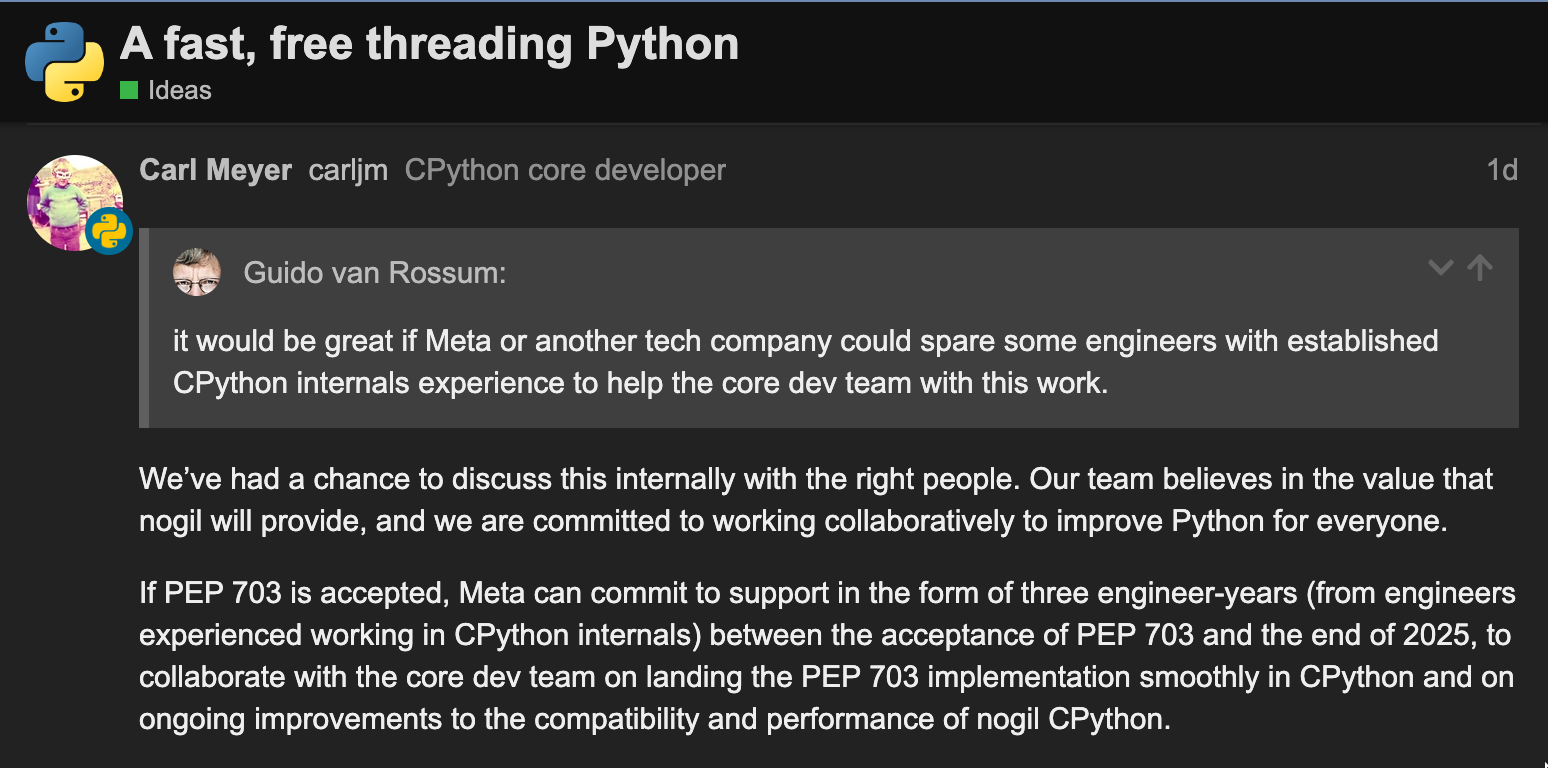Expand the quote with the chevron-down arrow
Viewport: 1548px width, 768px height.
pyautogui.click(x=1440, y=267)
